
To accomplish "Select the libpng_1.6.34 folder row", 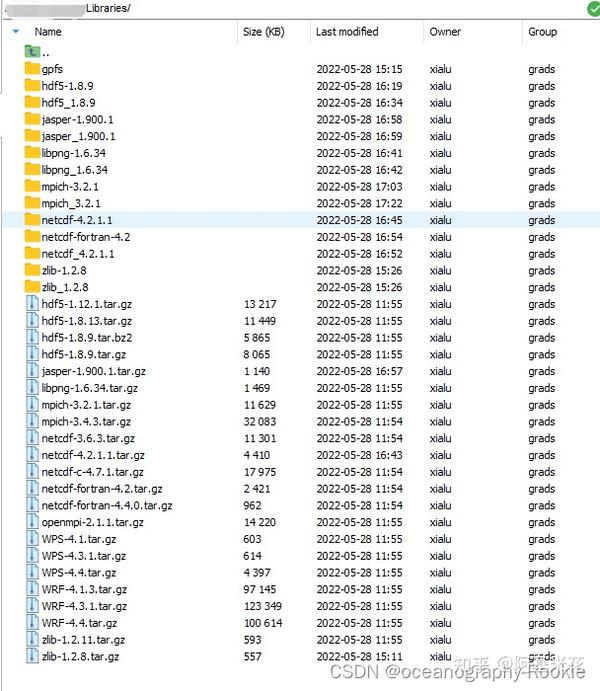I will click(x=301, y=170).
